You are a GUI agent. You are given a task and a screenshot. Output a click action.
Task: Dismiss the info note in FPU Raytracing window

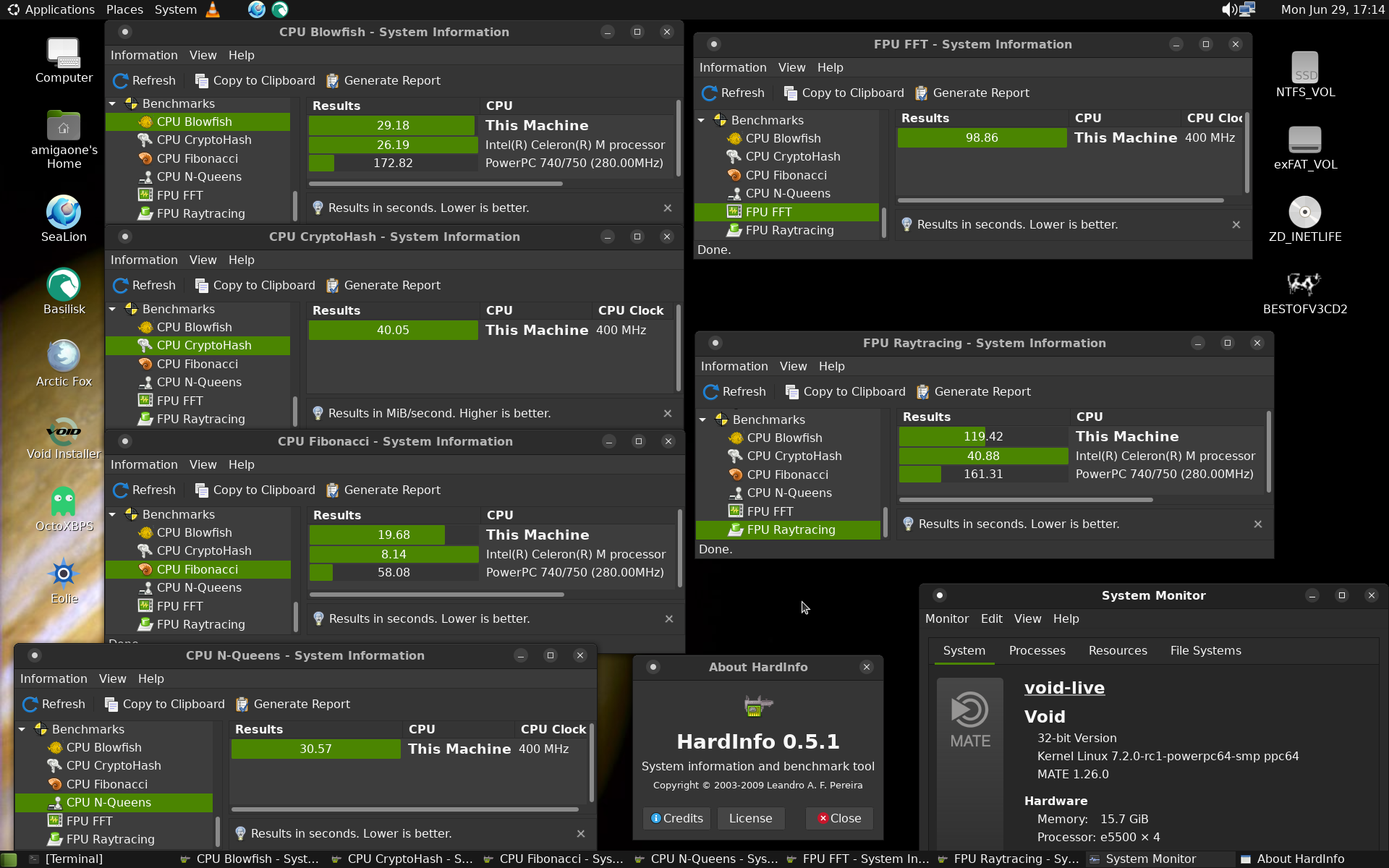[1258, 524]
